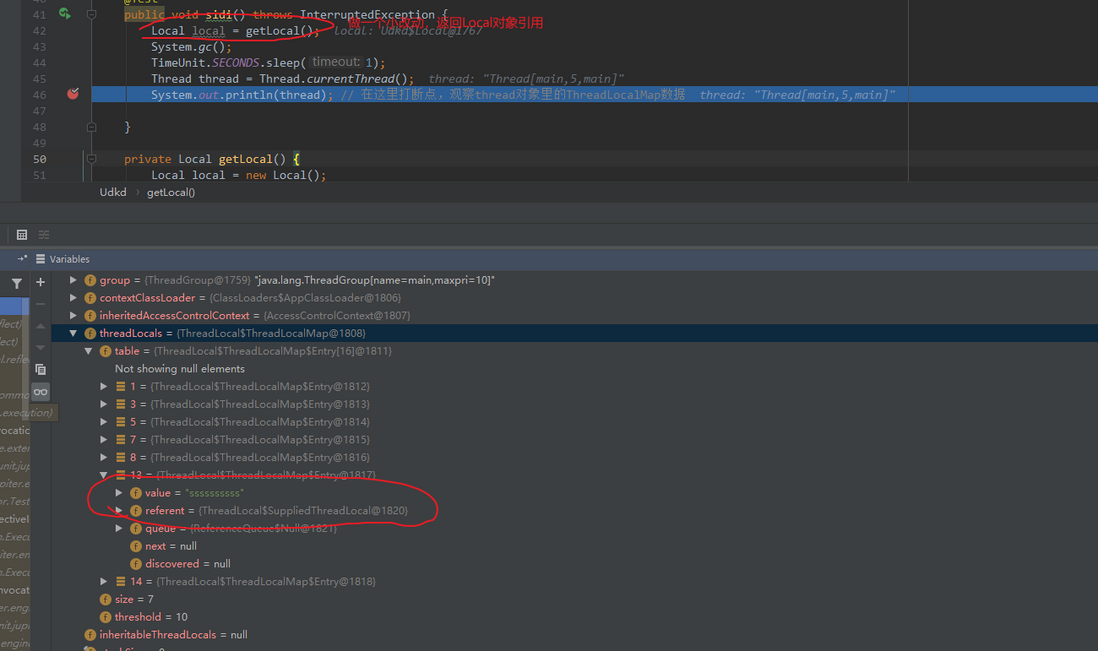Click the field icon of inheritedAccessControlContext
This screenshot has height=651, width=1098.
click(90, 316)
